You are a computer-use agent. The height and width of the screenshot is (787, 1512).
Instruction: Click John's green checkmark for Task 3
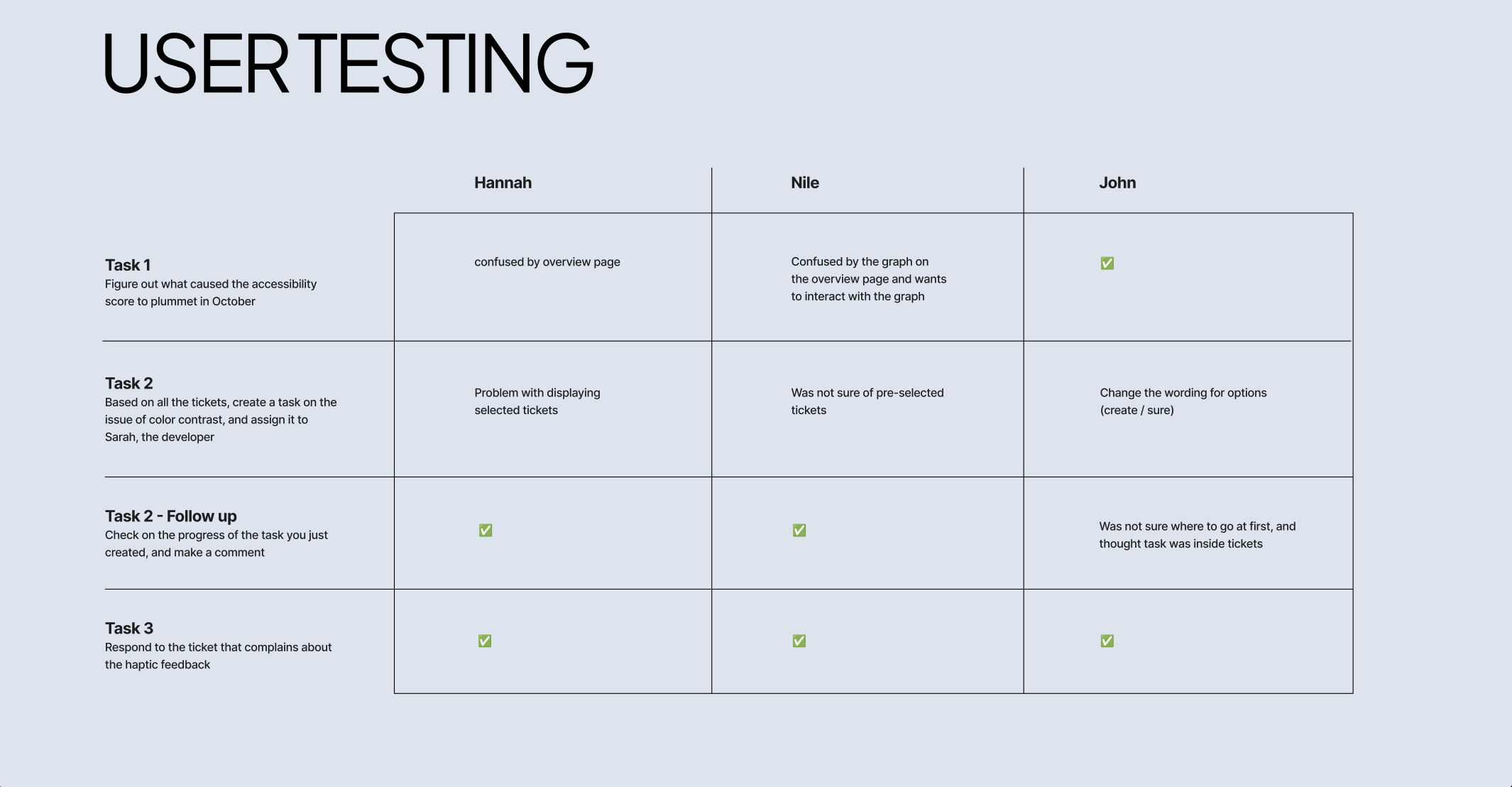point(1107,641)
